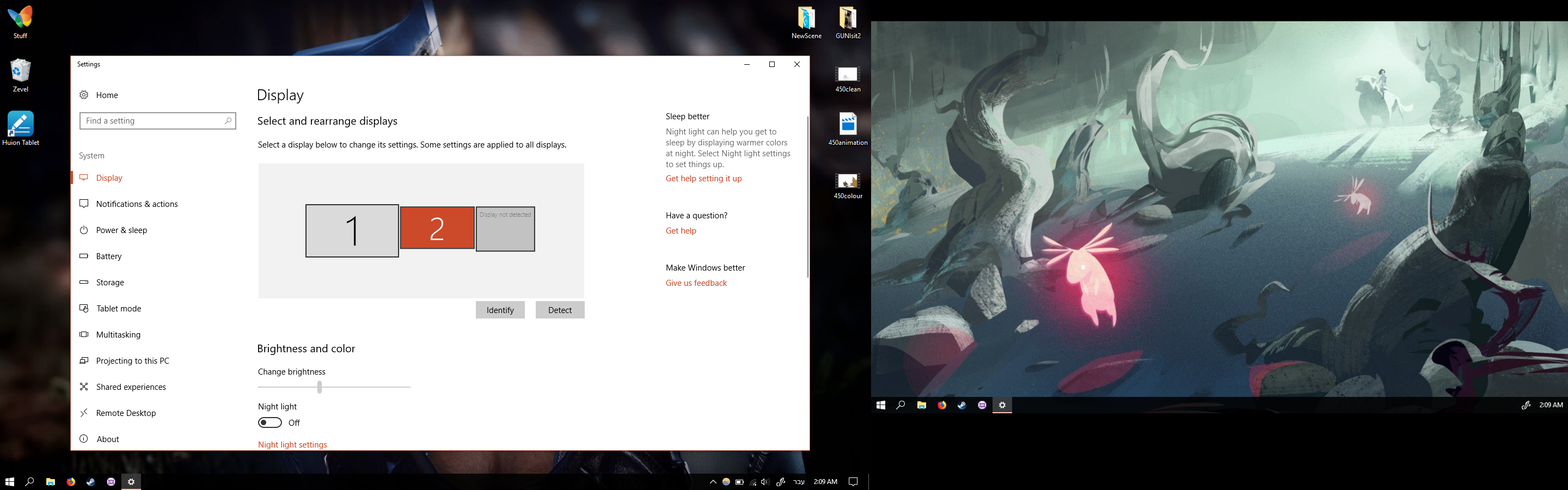Select the Huion Tablet desktop icon
This screenshot has width=1568, height=490.
(21, 128)
